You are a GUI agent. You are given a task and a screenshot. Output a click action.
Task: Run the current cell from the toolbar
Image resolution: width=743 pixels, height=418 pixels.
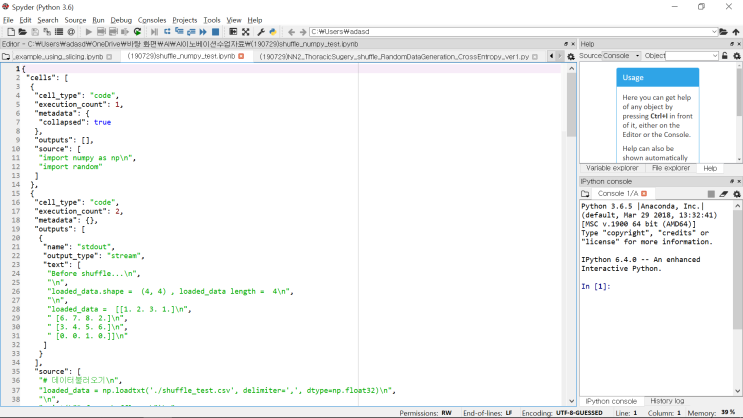click(x=101, y=32)
